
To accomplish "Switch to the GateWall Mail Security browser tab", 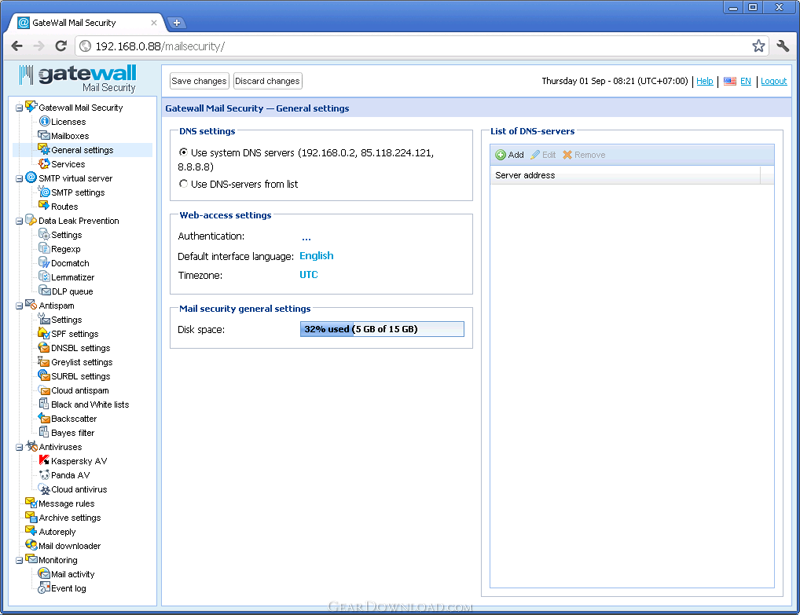I will pyautogui.click(x=87, y=22).
